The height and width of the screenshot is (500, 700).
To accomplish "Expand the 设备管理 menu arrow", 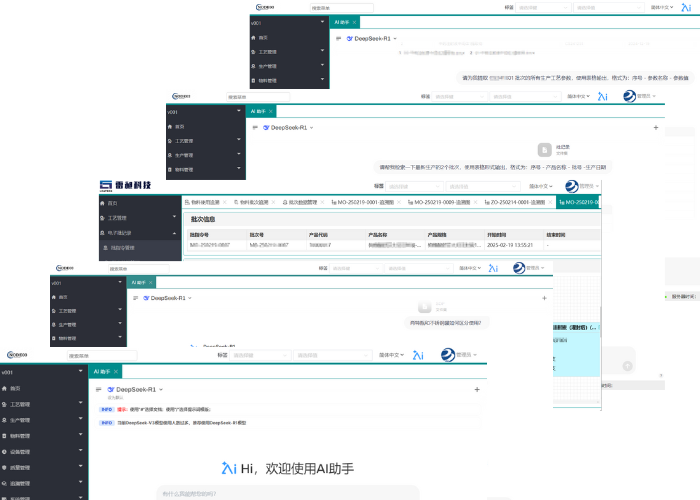I will click(82, 451).
